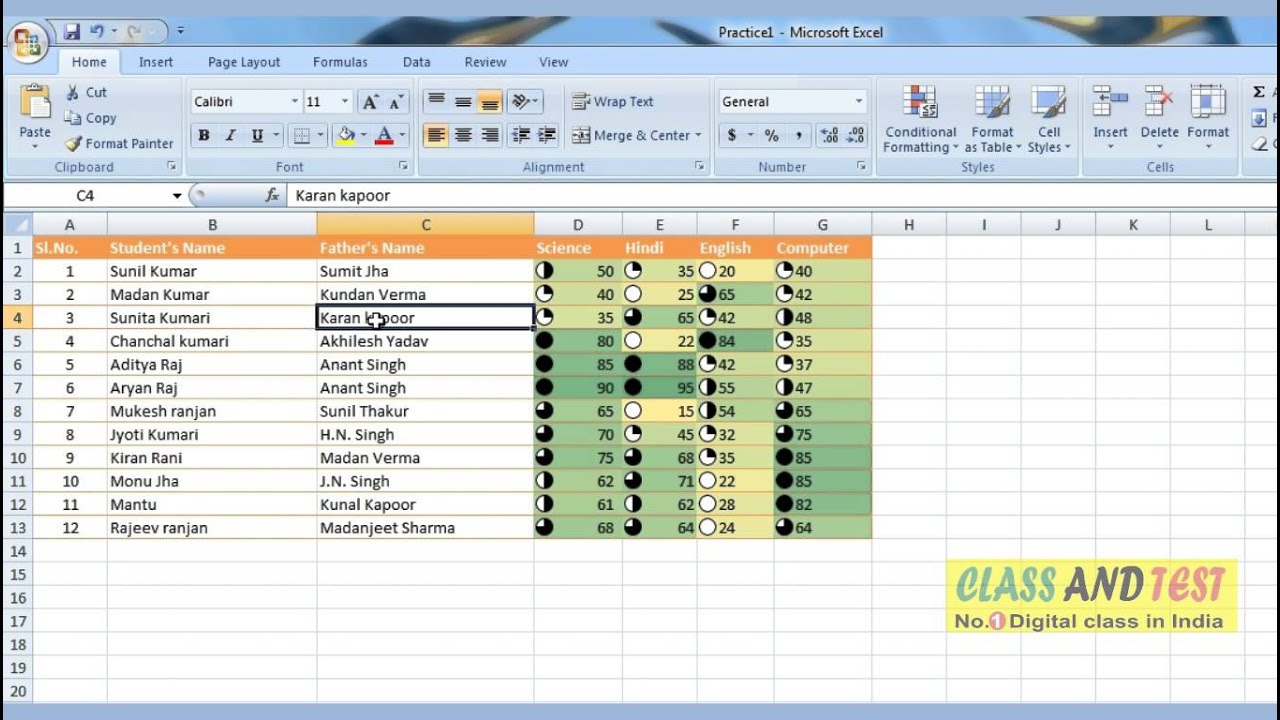Increase indent of cell content
The height and width of the screenshot is (720, 1280).
click(547, 135)
